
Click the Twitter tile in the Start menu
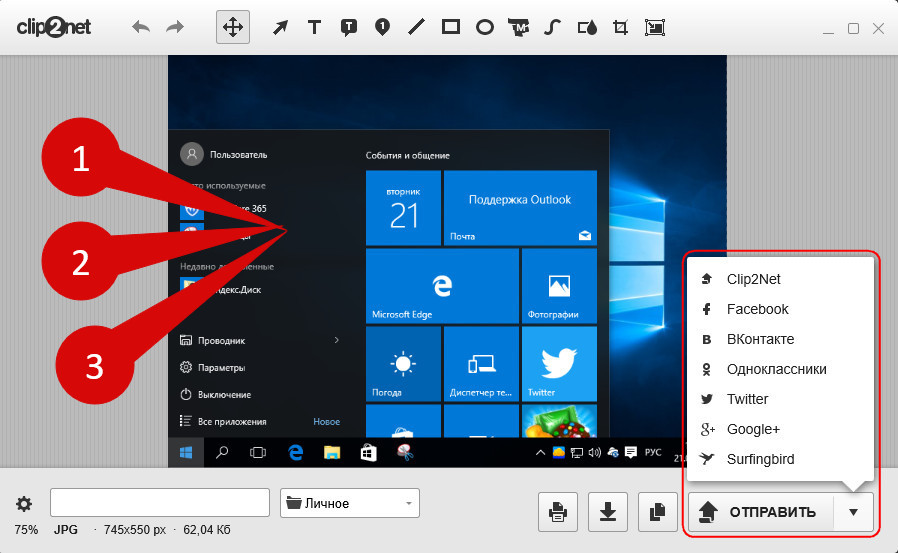pos(559,364)
